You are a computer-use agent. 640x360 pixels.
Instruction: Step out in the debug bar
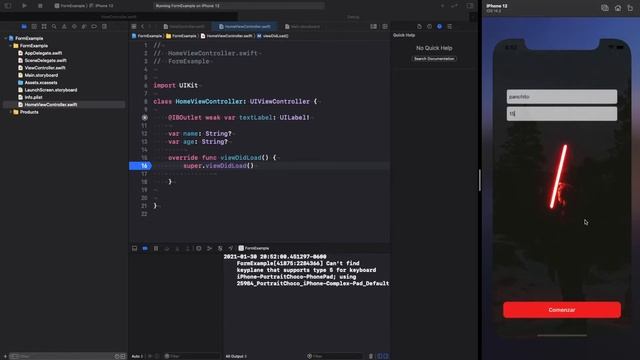(188, 248)
